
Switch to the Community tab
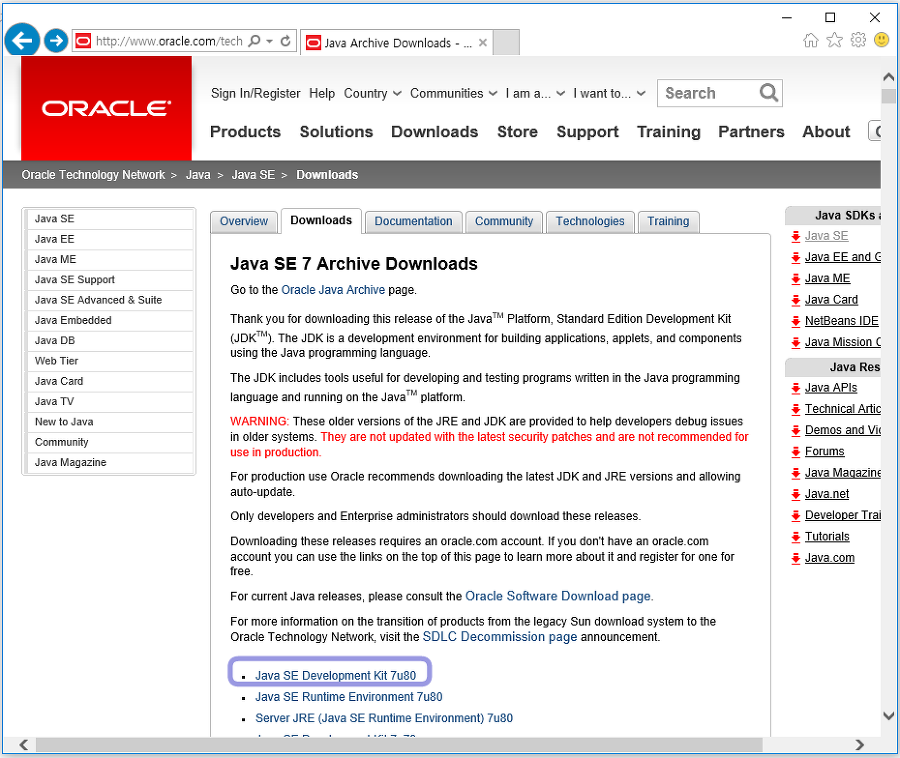click(504, 221)
